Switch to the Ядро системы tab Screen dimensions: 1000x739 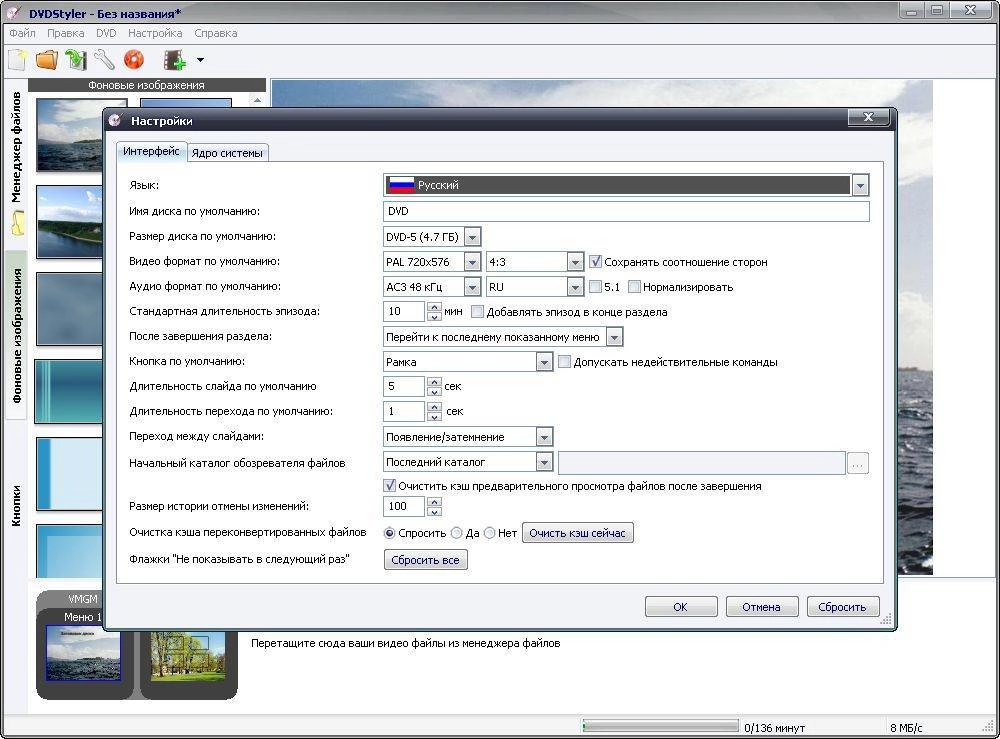pos(227,153)
